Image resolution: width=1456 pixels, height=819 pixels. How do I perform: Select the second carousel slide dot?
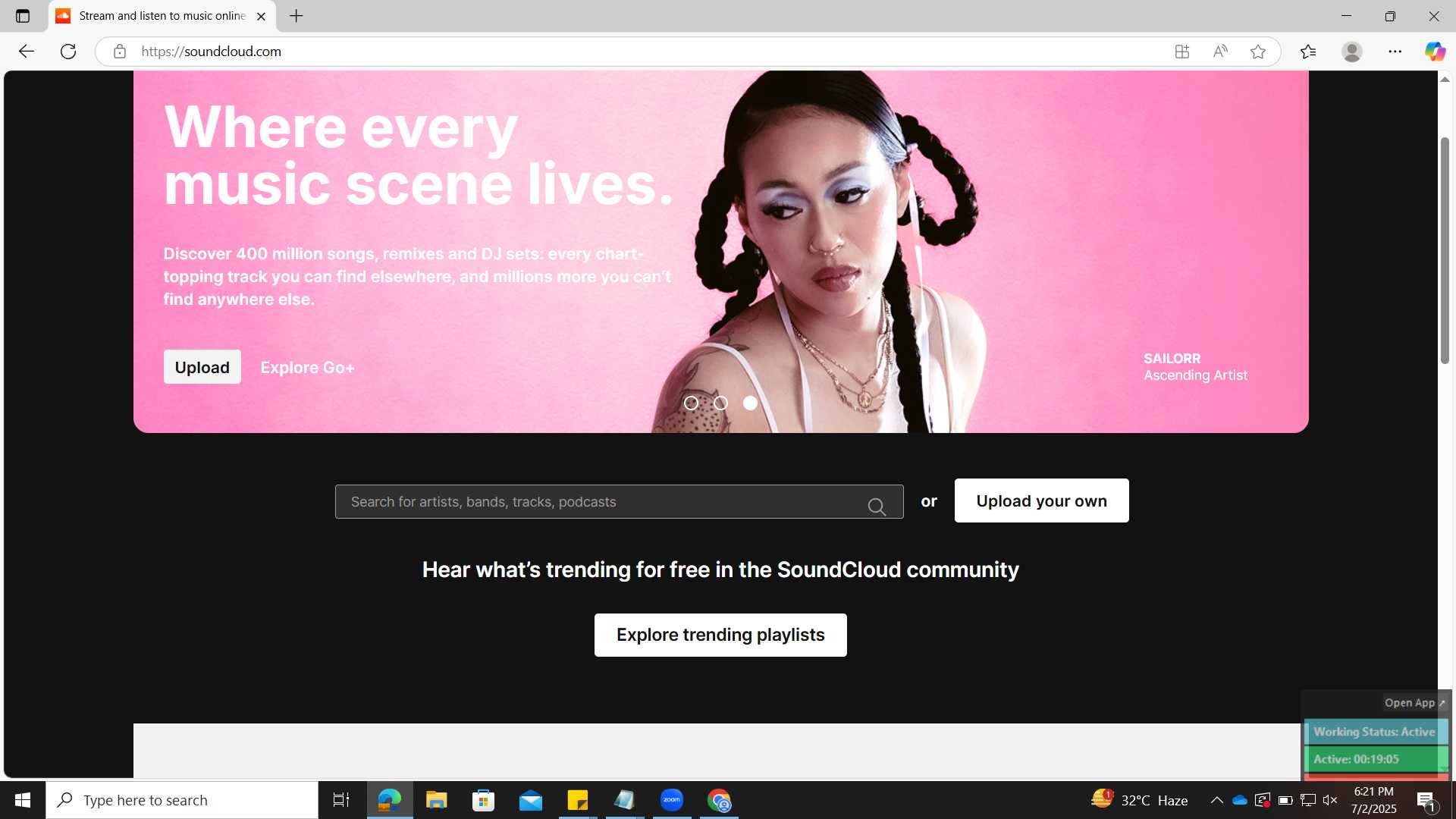pos(720,403)
